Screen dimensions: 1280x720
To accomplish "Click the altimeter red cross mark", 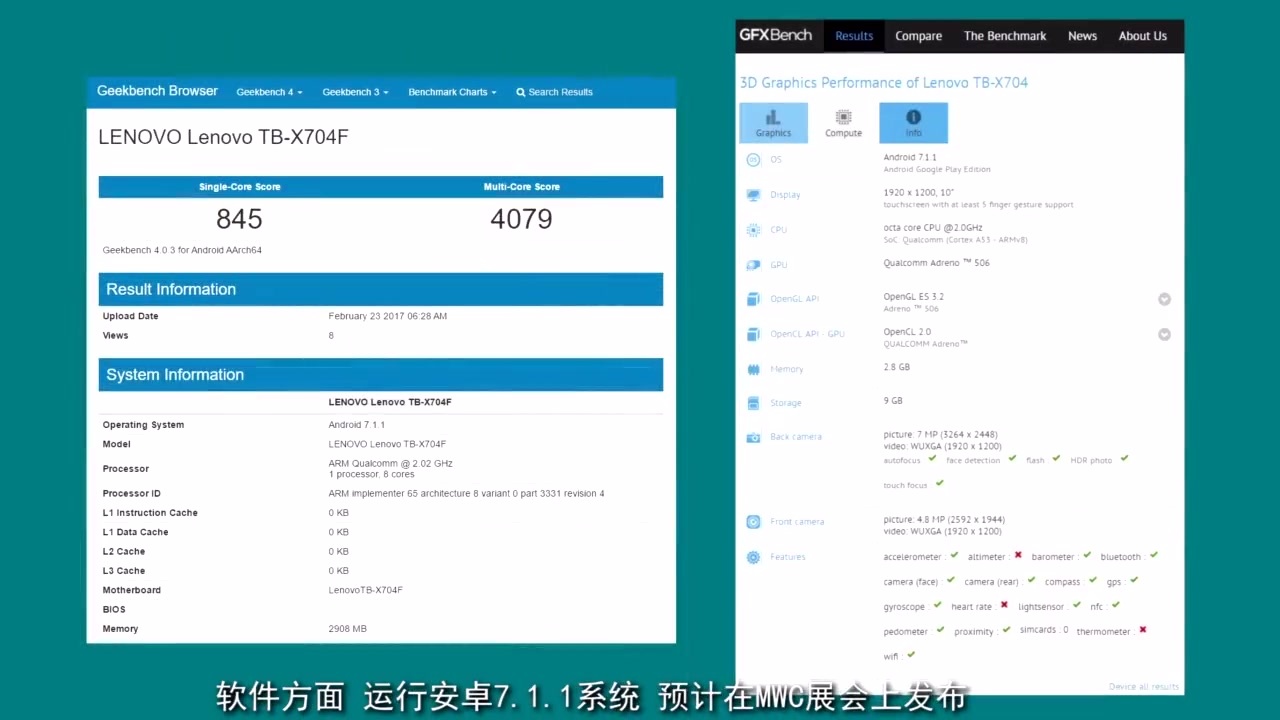I will pos(1018,555).
